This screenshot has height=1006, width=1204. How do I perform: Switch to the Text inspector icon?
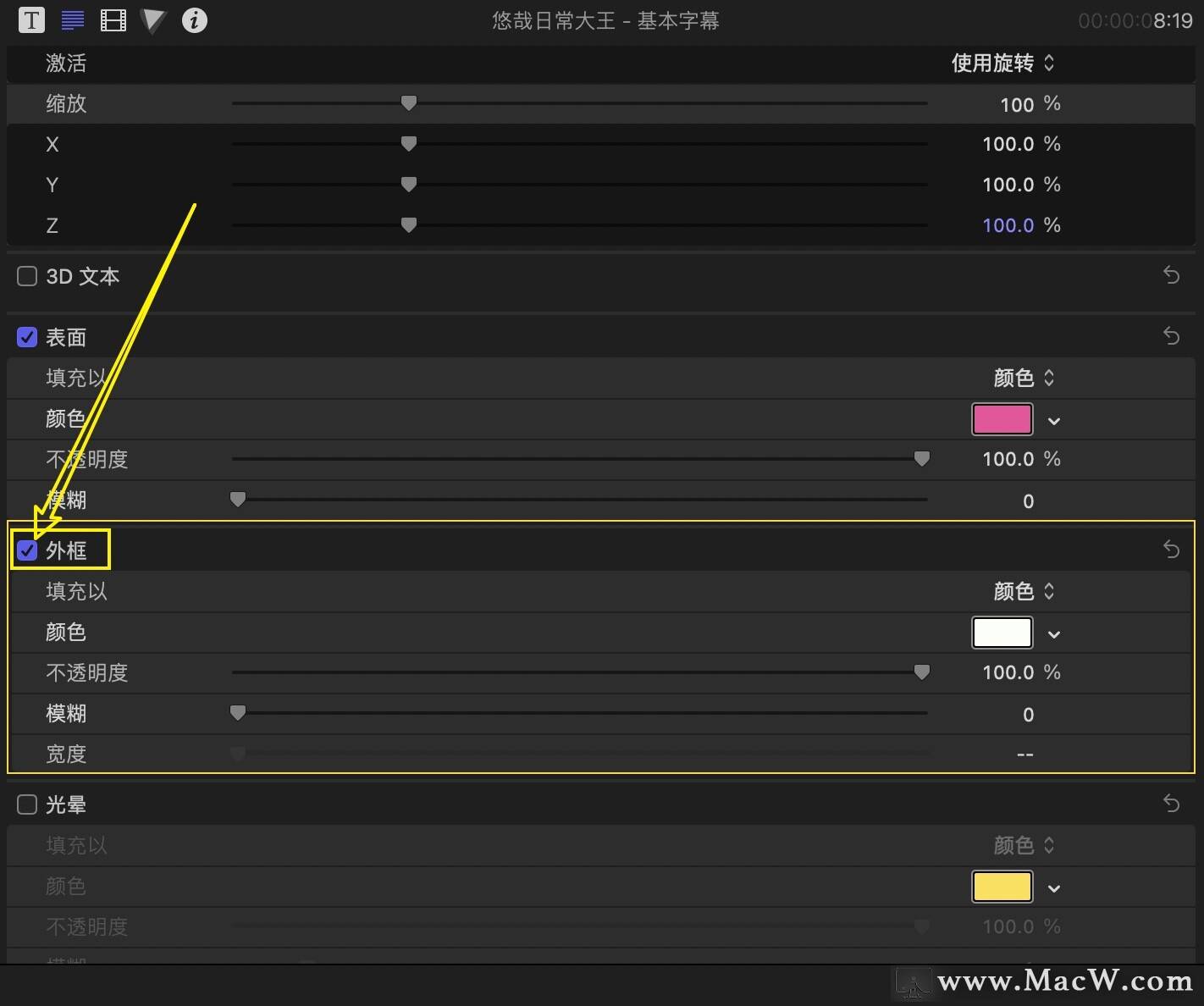73,20
